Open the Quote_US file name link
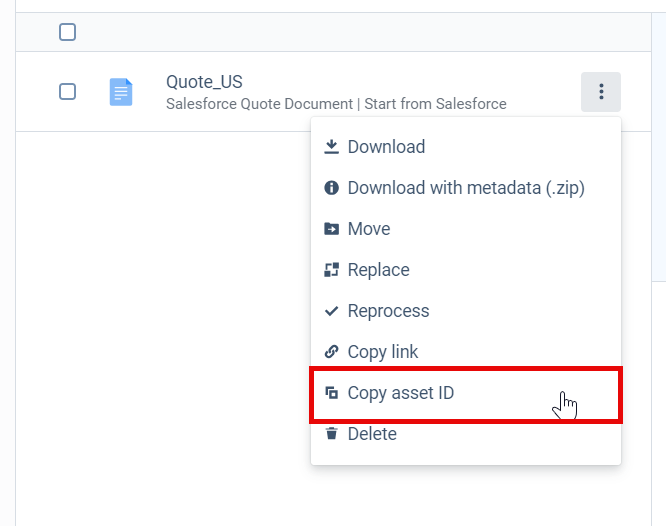The image size is (666, 526). click(x=204, y=82)
